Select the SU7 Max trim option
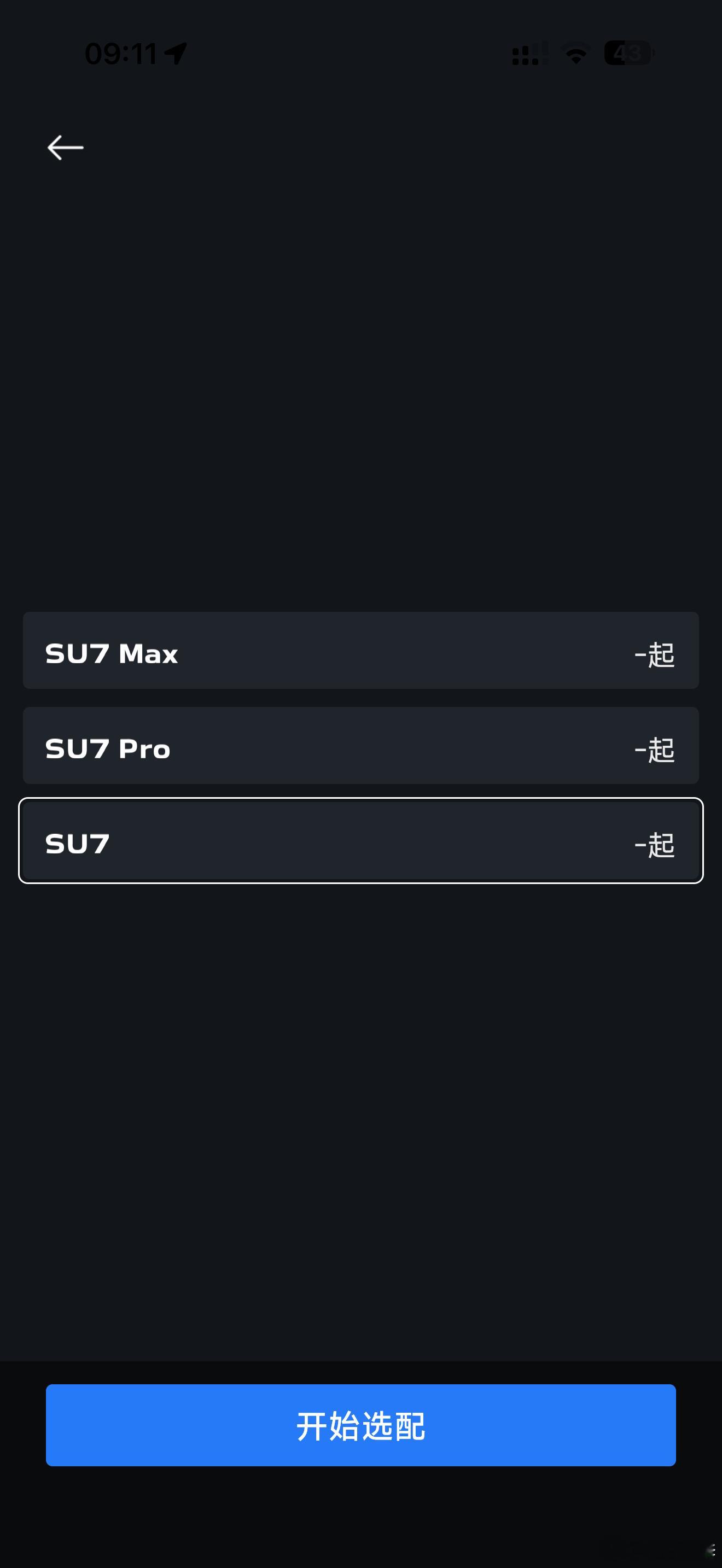This screenshot has width=722, height=1568. (x=361, y=651)
